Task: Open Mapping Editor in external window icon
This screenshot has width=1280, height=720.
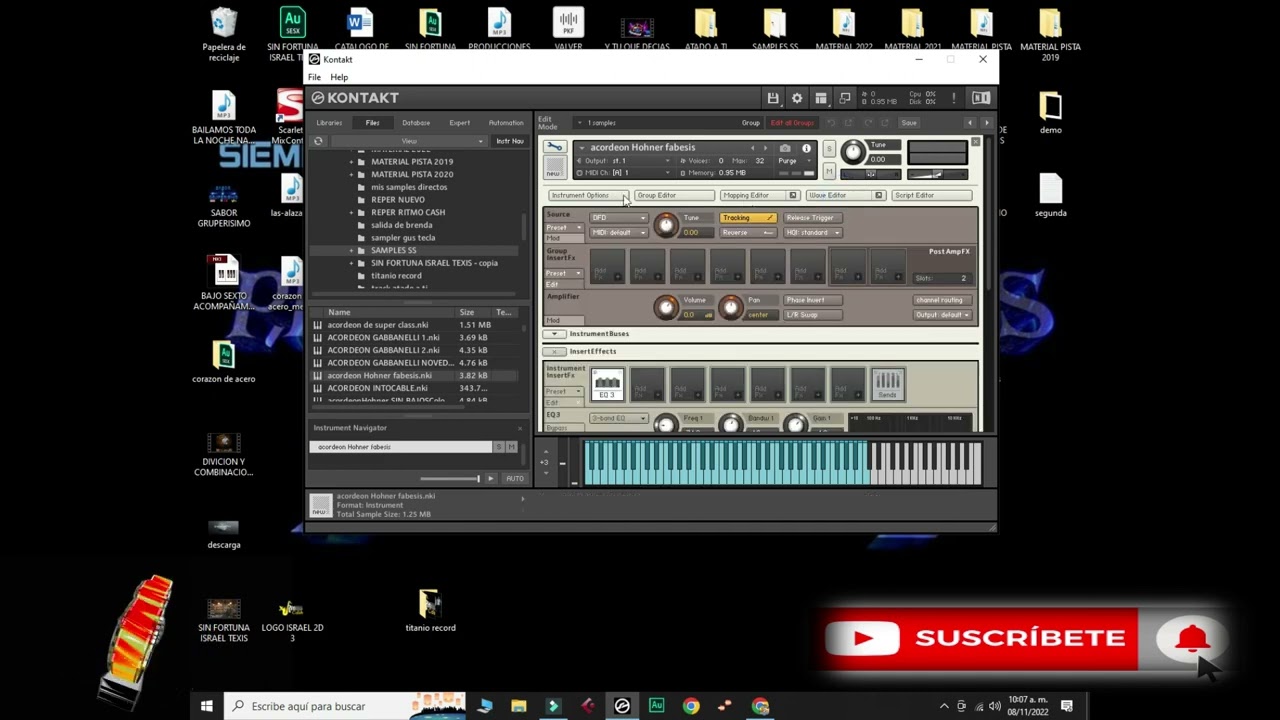Action: (x=793, y=195)
